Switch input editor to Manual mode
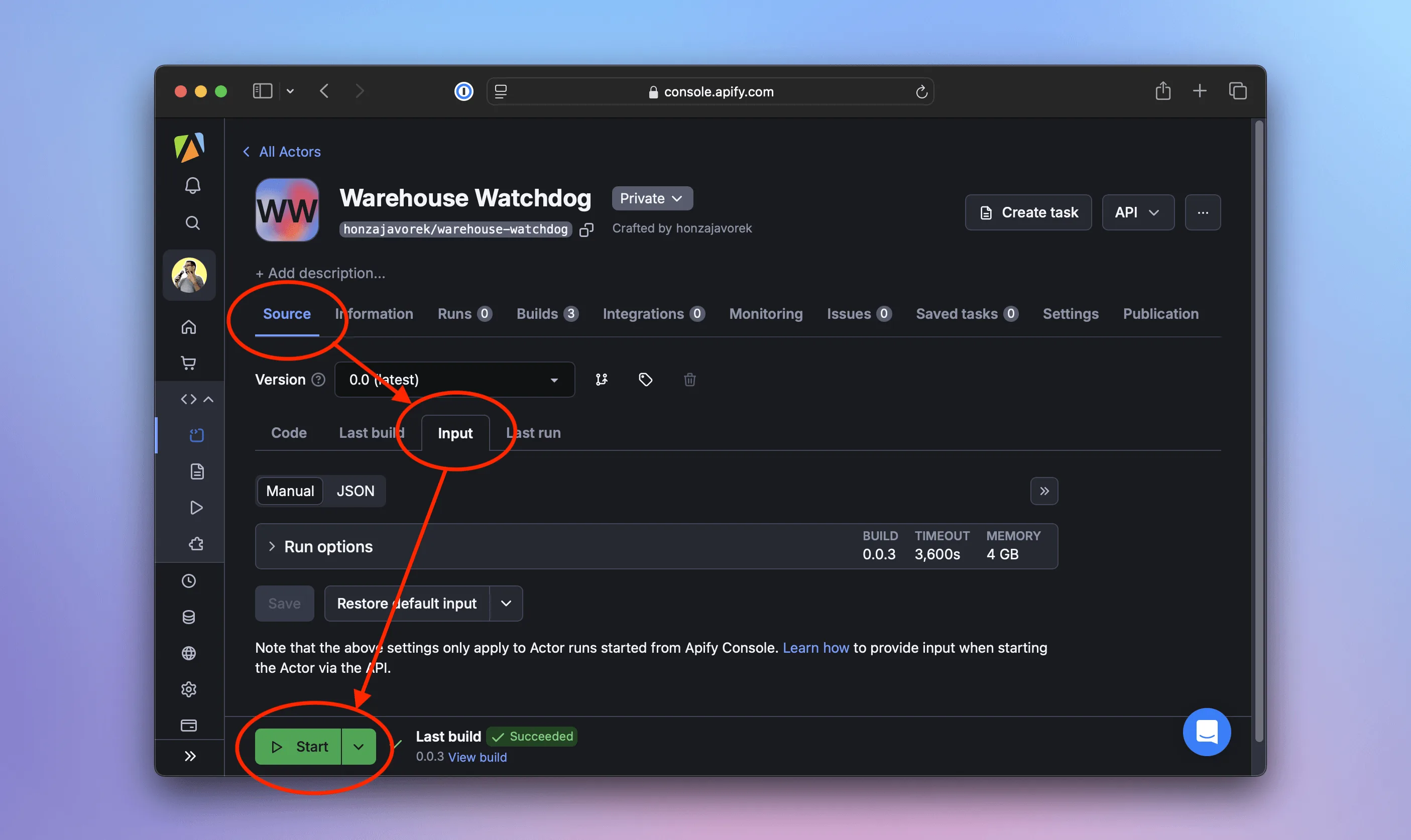This screenshot has width=1411, height=840. pyautogui.click(x=290, y=491)
